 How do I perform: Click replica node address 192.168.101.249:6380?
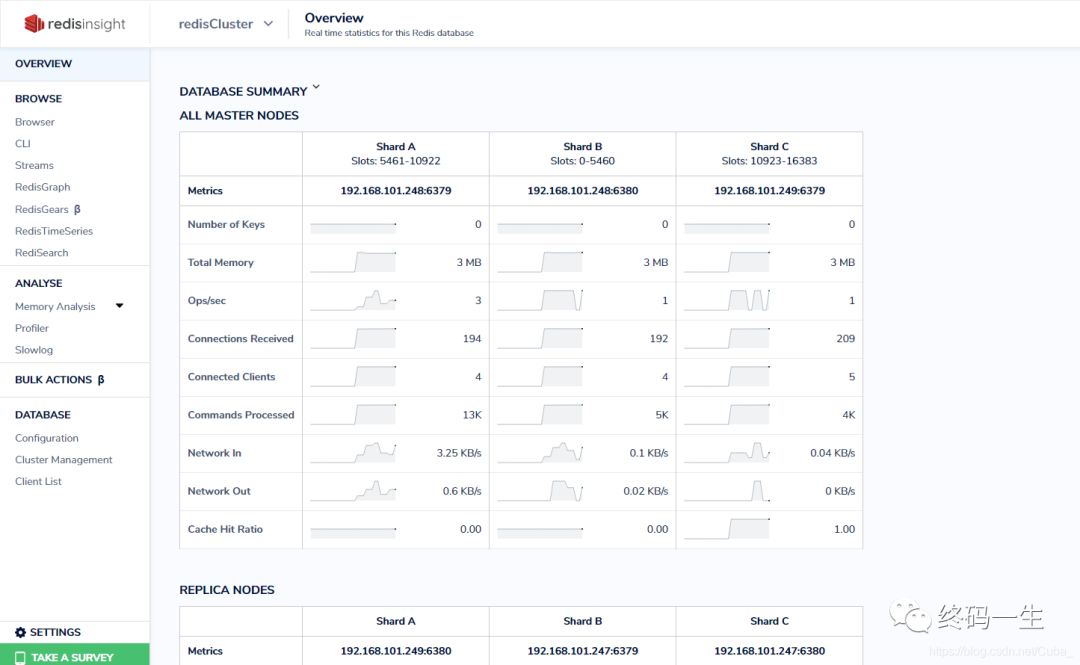pos(396,651)
